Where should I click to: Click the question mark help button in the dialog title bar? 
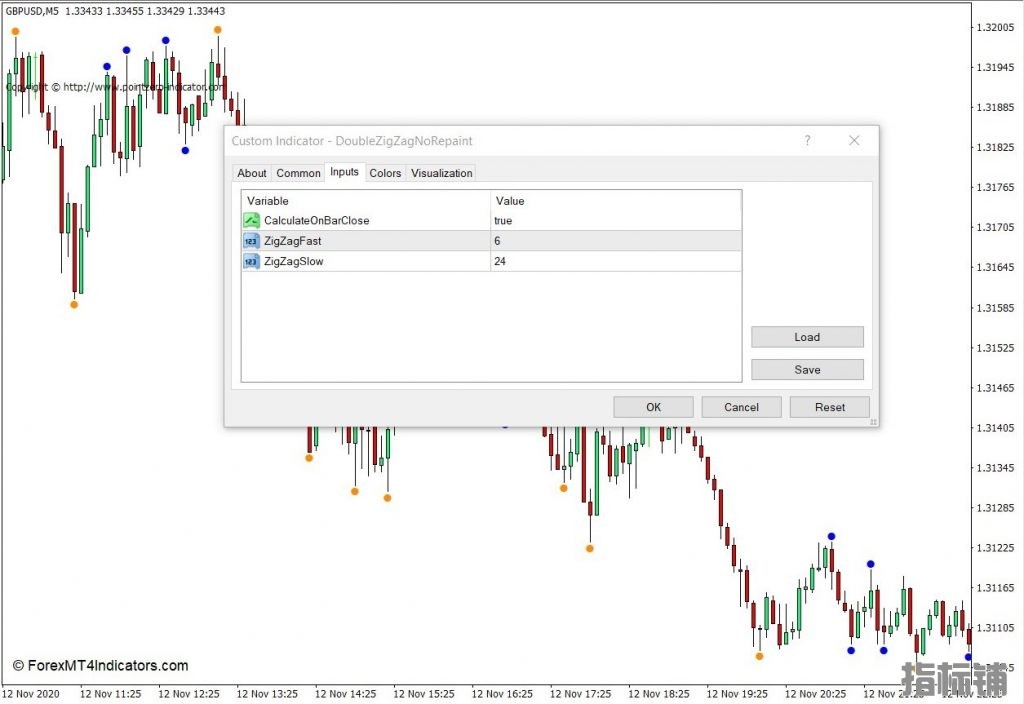tap(808, 141)
